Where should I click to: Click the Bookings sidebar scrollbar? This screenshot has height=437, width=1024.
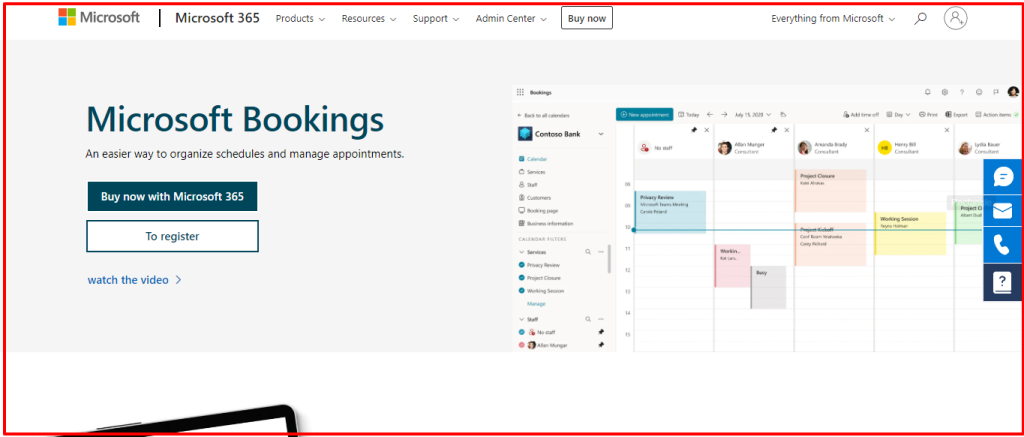click(609, 259)
